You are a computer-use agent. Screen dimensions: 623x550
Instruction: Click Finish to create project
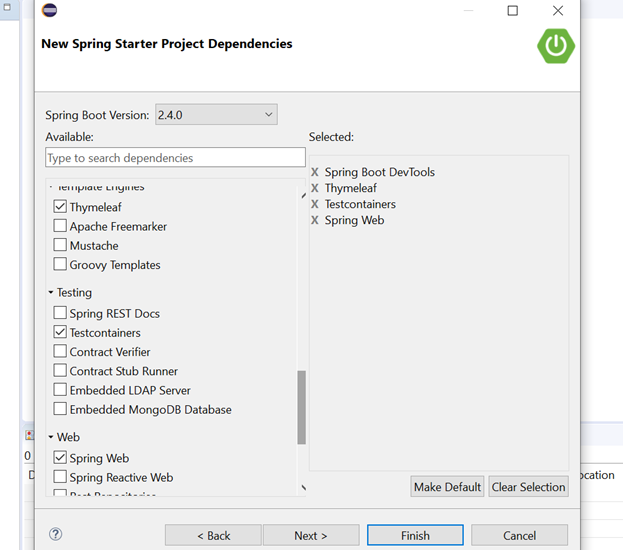[415, 535]
